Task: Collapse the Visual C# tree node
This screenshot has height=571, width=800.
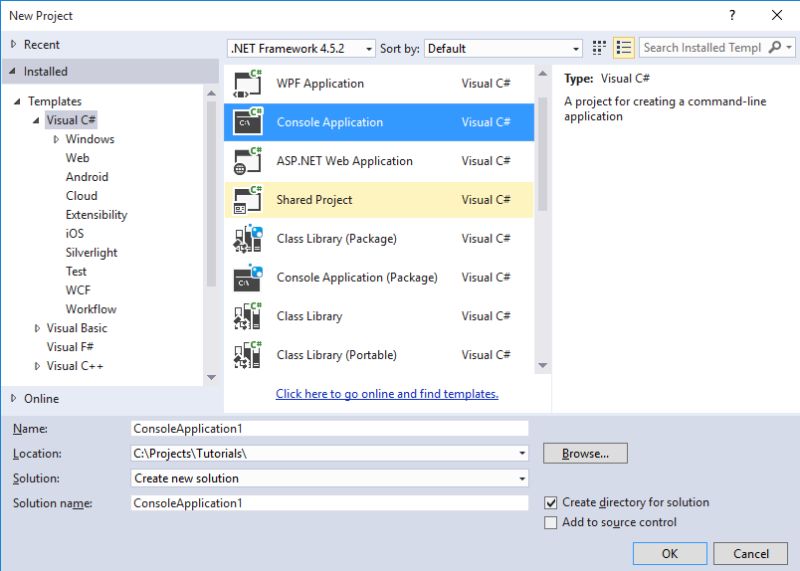Action: point(36,120)
